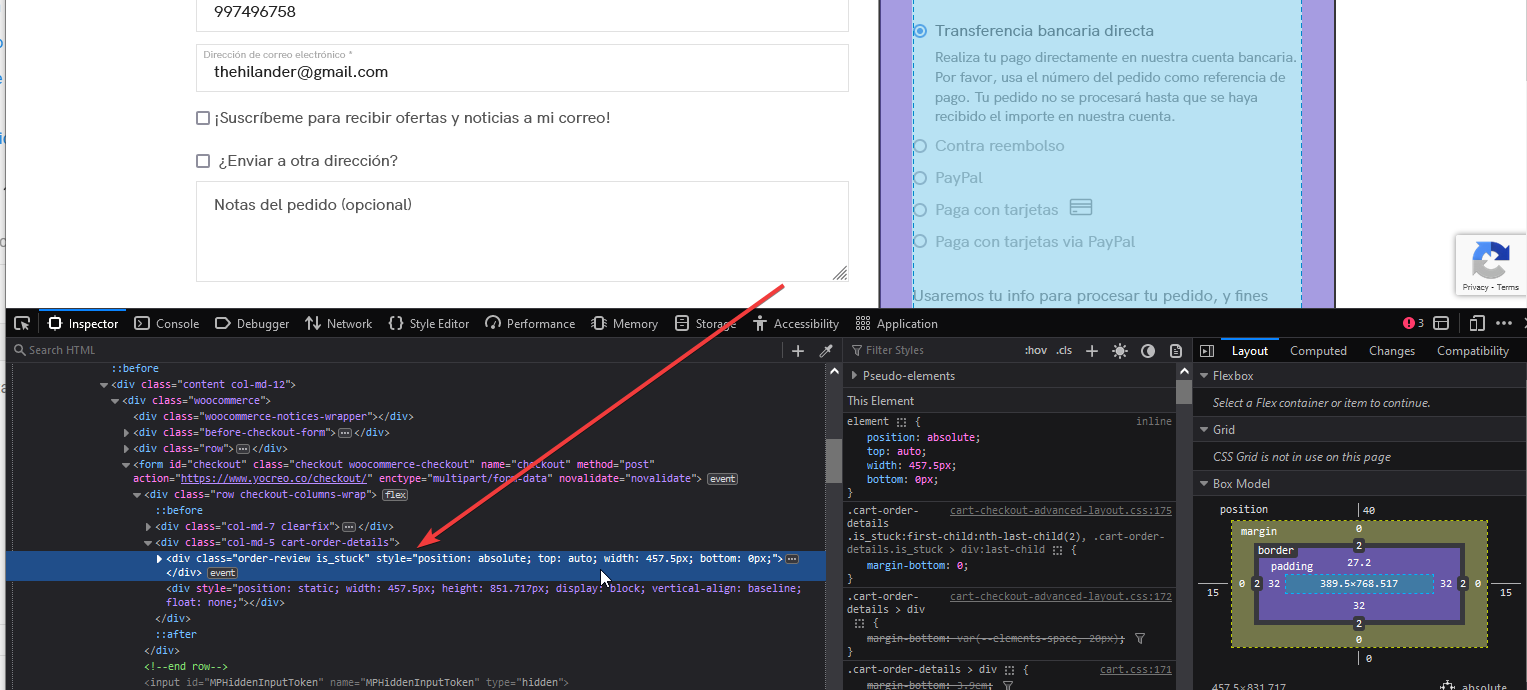Collapse the Box Model section
Image resolution: width=1527 pixels, height=690 pixels.
[1203, 484]
